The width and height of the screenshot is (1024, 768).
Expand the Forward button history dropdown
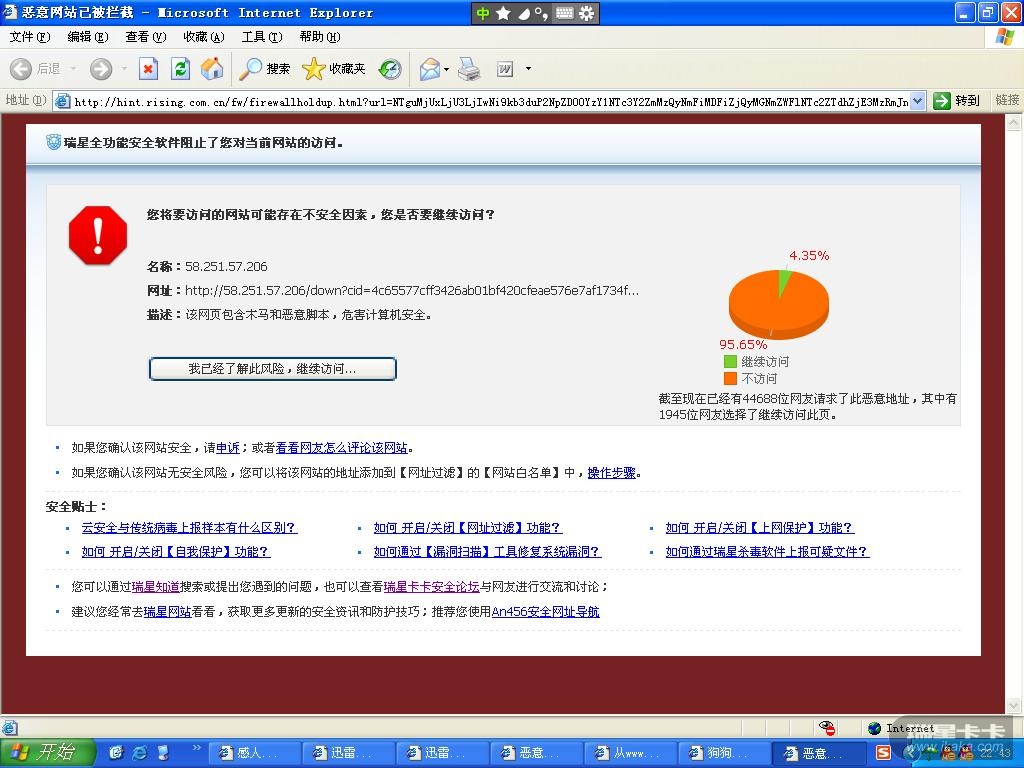tap(124, 69)
